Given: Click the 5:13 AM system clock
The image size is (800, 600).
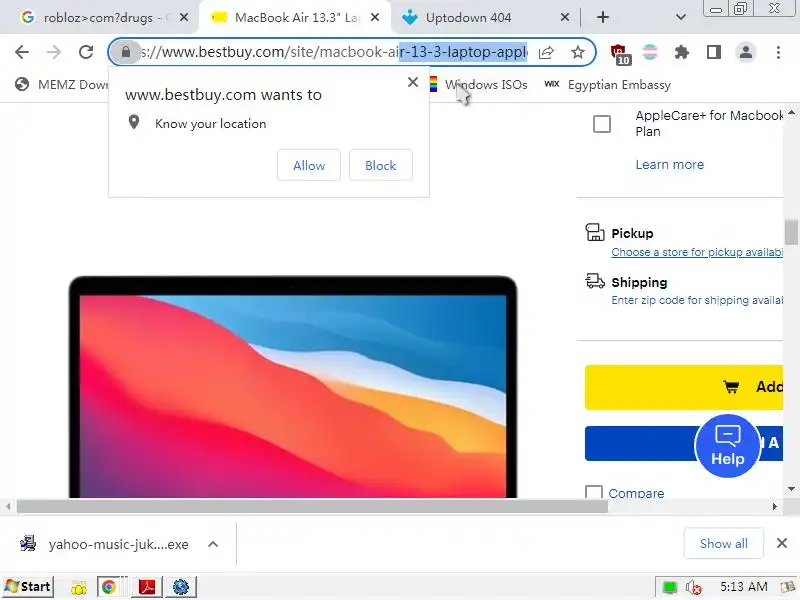Looking at the screenshot, I should pos(743,587).
